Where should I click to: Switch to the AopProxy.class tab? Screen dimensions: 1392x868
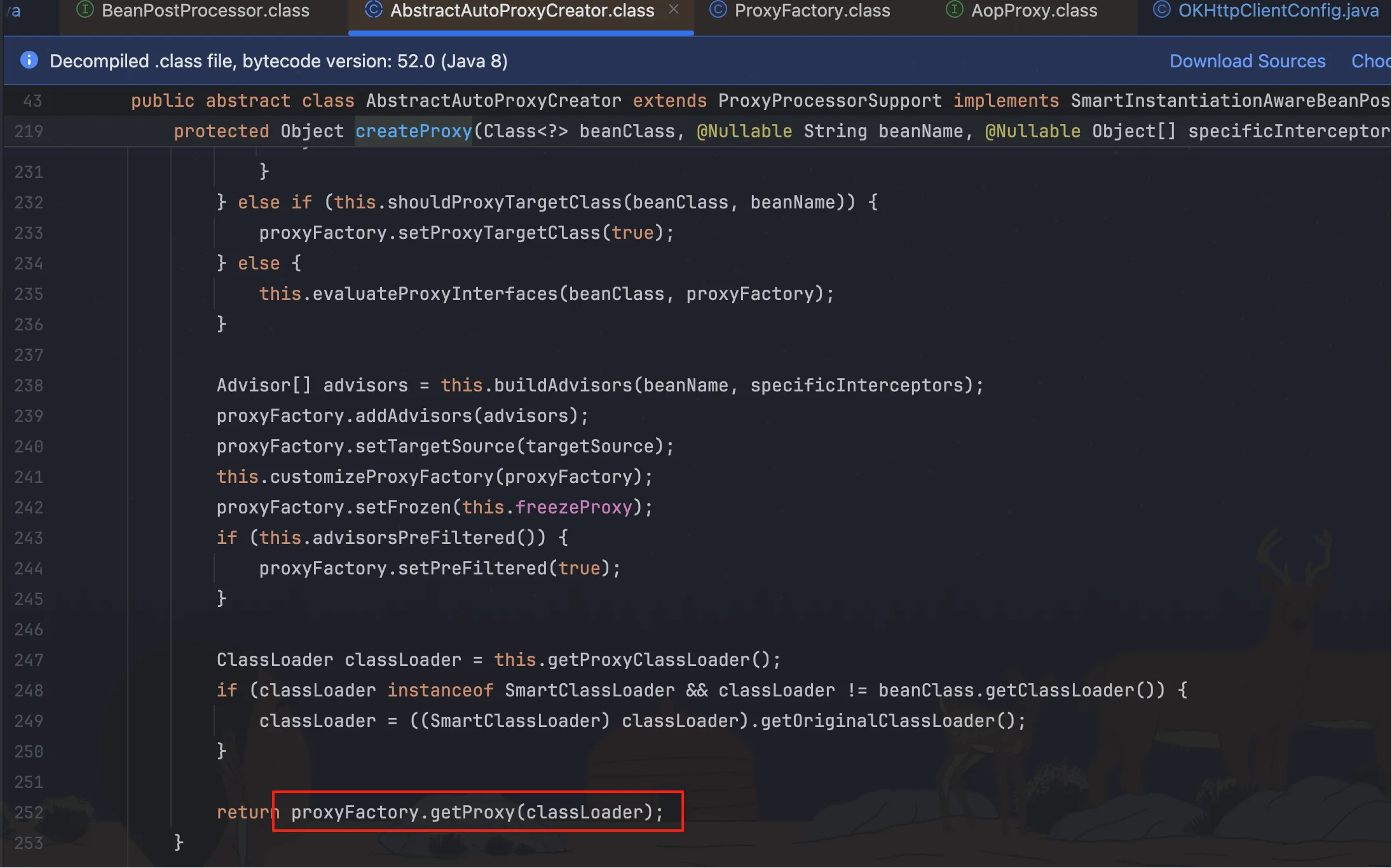click(x=1034, y=11)
